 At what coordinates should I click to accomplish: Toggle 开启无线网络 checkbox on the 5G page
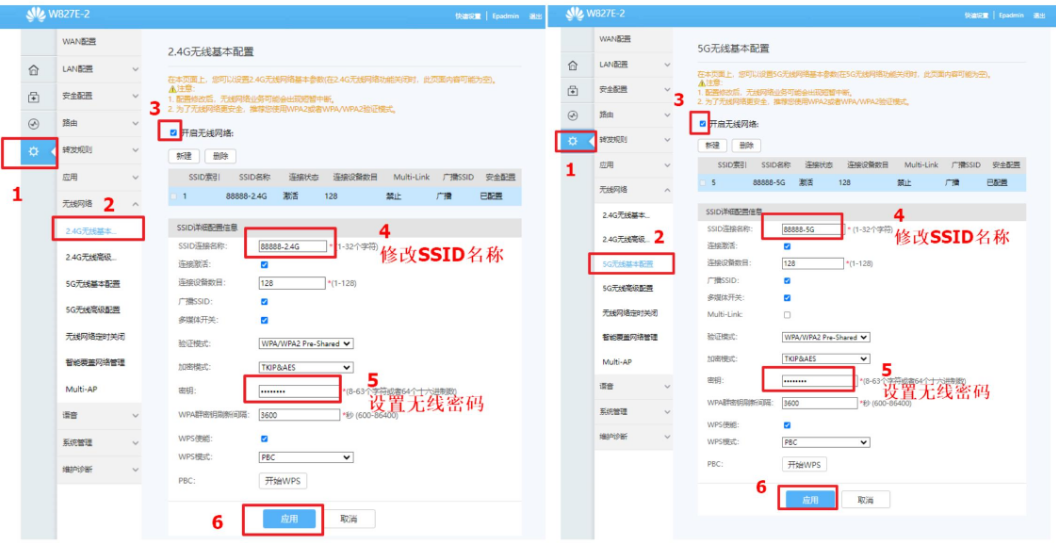[703, 124]
